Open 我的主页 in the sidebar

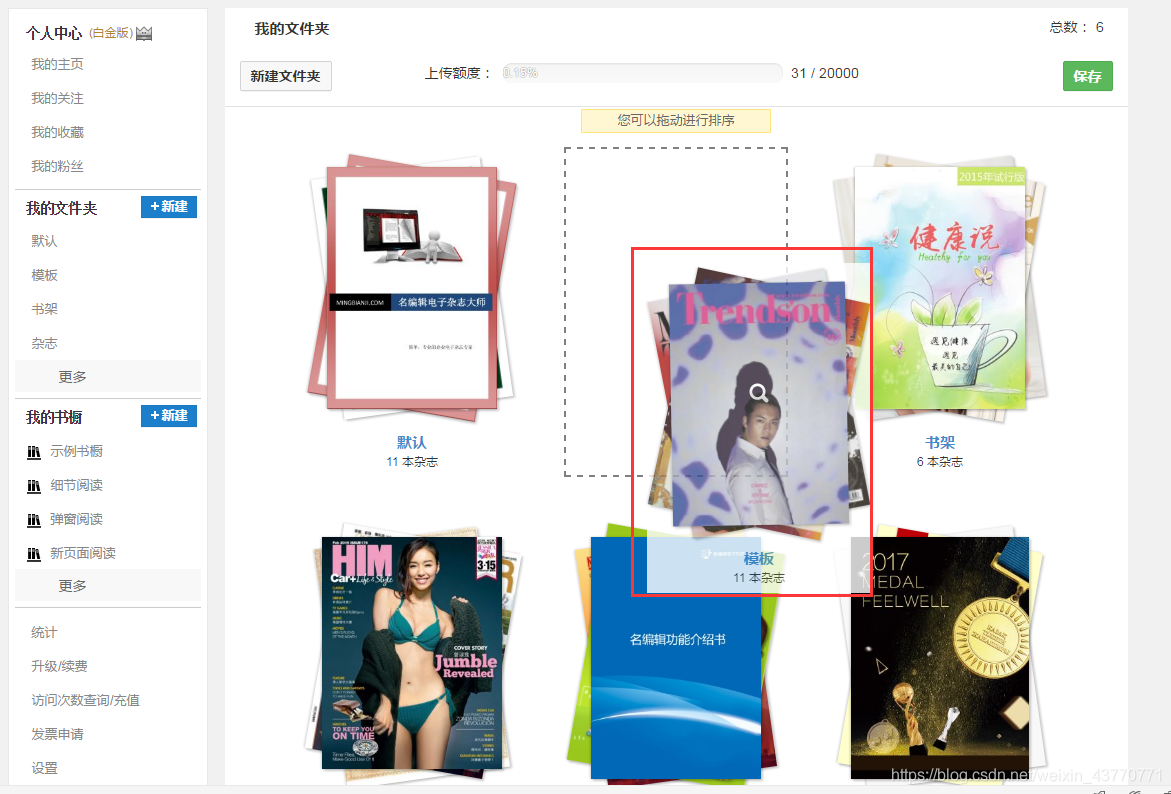click(58, 64)
